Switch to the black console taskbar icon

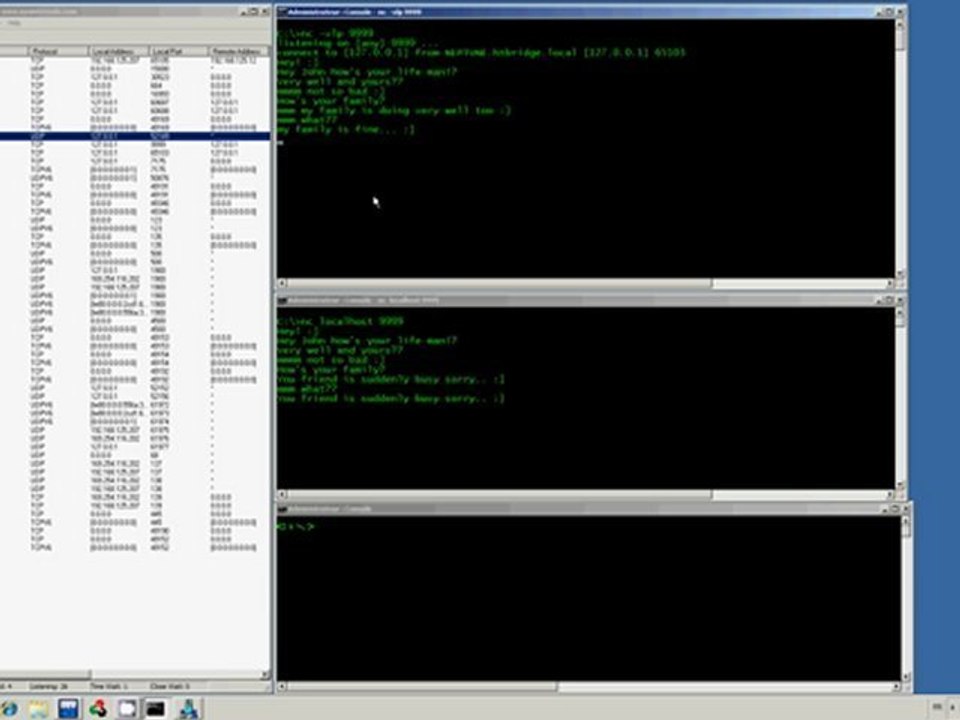tap(156, 708)
